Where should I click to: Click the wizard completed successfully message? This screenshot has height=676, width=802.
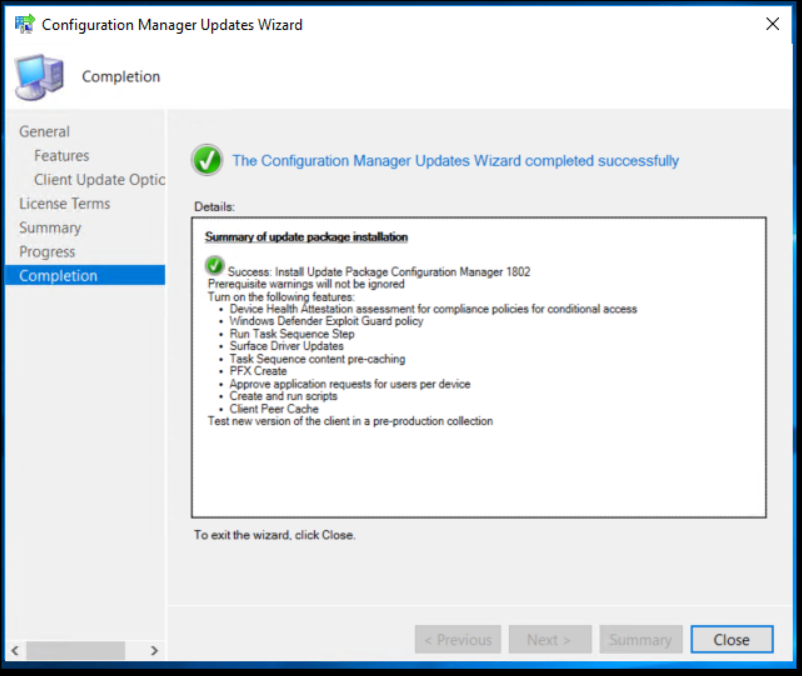tap(455, 161)
